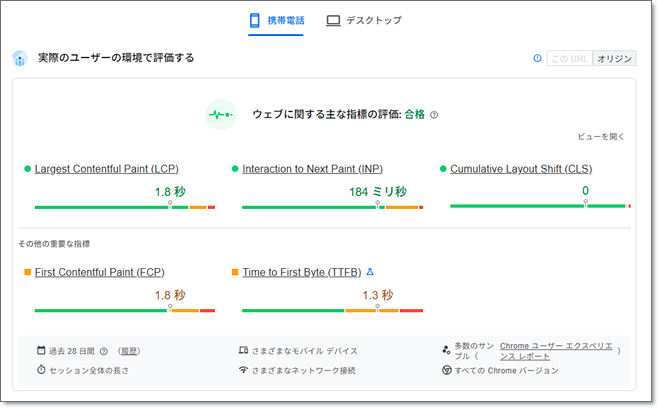Click the FCP value 1.8 秒

pyautogui.click(x=170, y=295)
